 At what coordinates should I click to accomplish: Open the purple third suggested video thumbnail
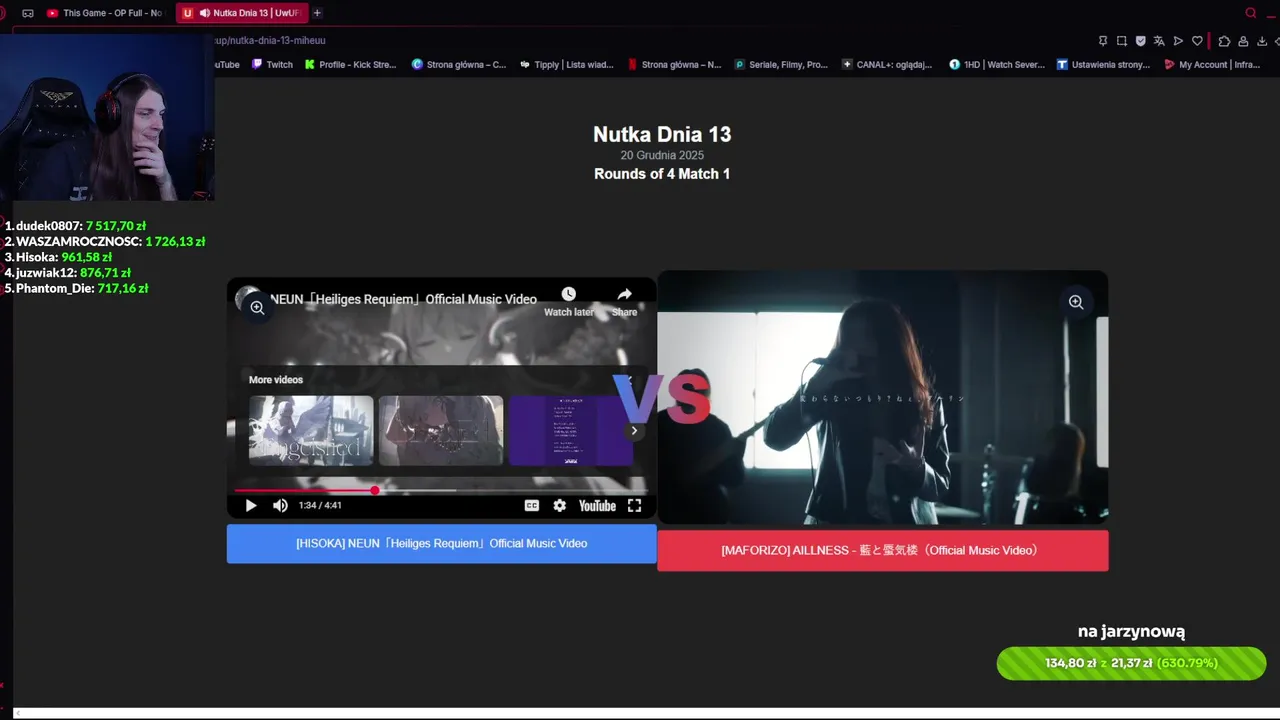click(571, 431)
